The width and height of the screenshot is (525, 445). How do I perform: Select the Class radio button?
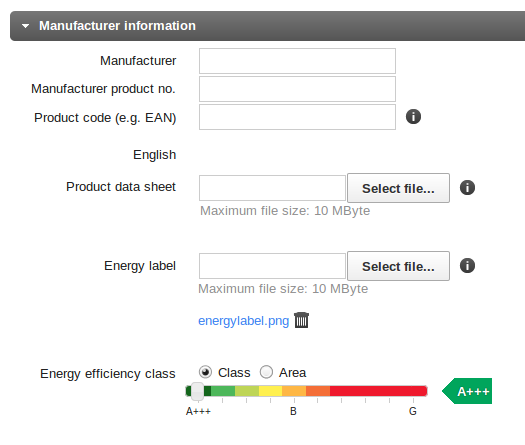[x=205, y=372]
